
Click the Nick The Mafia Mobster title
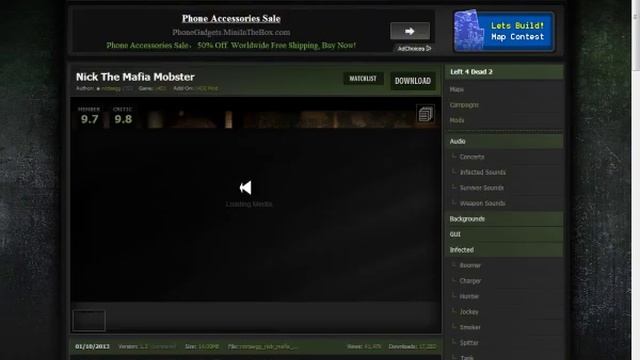pos(135,77)
